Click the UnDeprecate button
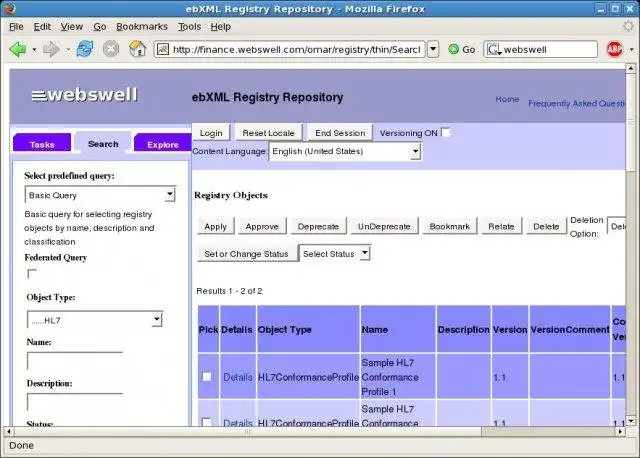Screen dimensions: 640x458 click(x=384, y=227)
